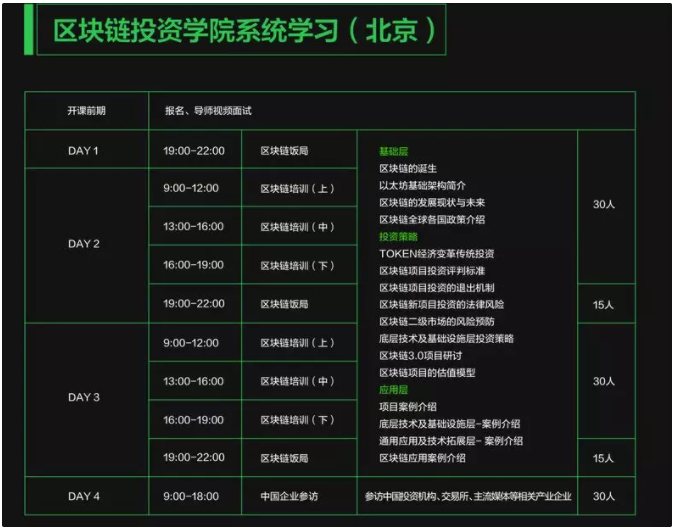Click 区块链培训（上） in DAY 3
The image size is (673, 529).
click(297, 343)
